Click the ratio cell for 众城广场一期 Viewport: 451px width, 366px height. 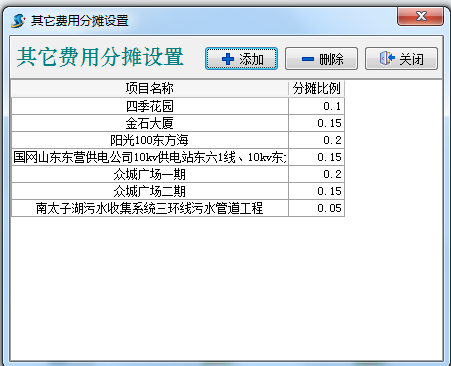(x=316, y=174)
